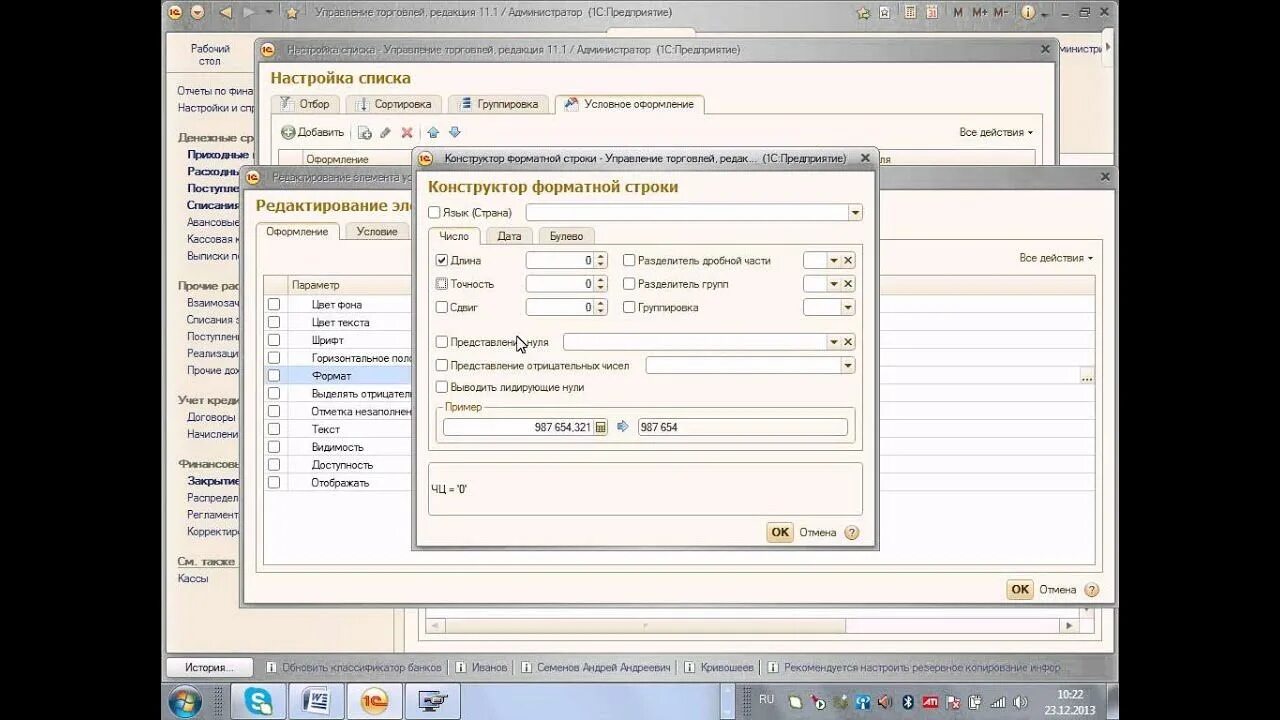Clear the Представление нуля field
This screenshot has height=720, width=1280.
click(848, 342)
